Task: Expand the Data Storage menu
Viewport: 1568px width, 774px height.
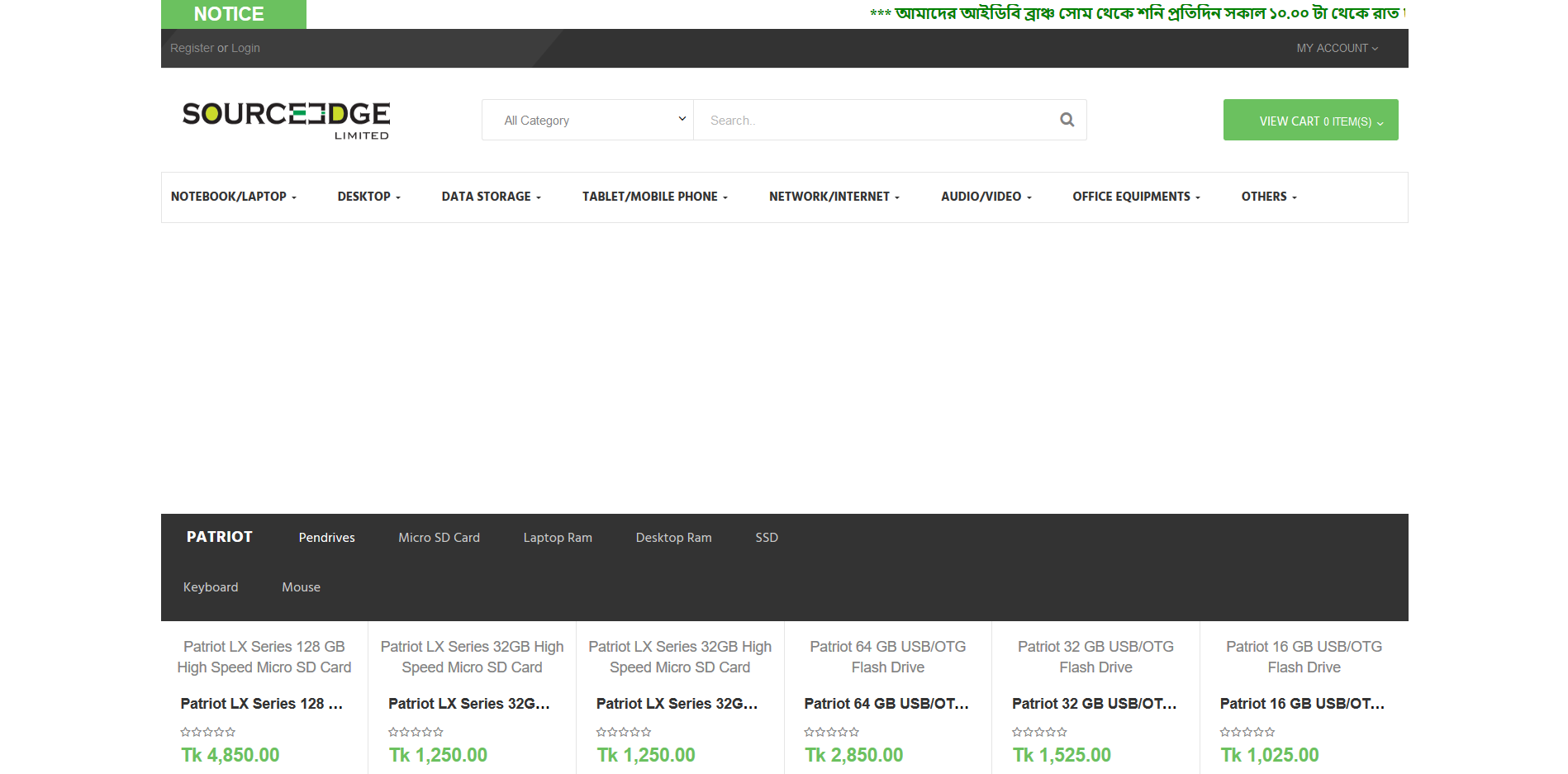Action: click(491, 197)
